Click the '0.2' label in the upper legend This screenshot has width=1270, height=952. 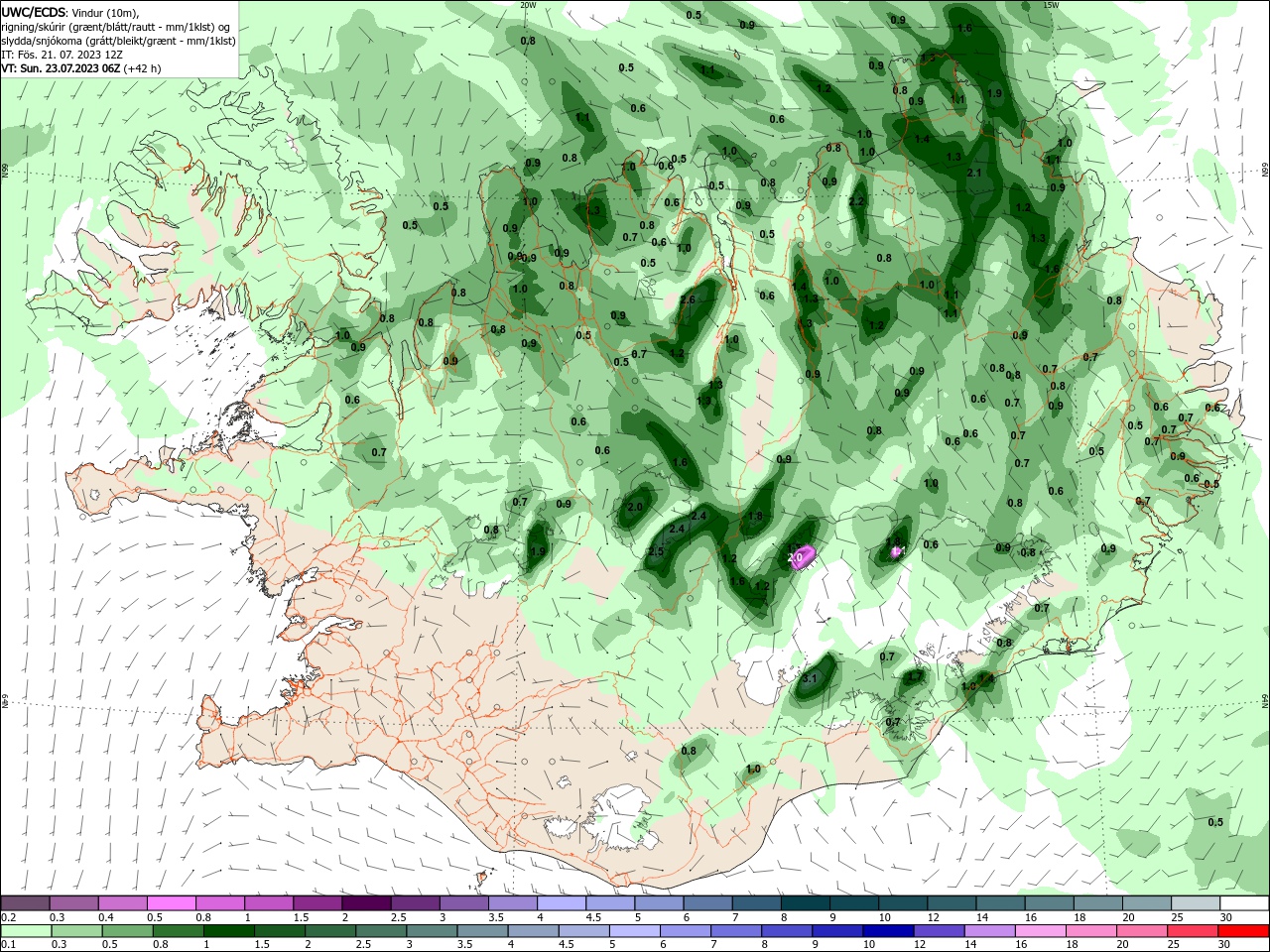click(x=8, y=917)
